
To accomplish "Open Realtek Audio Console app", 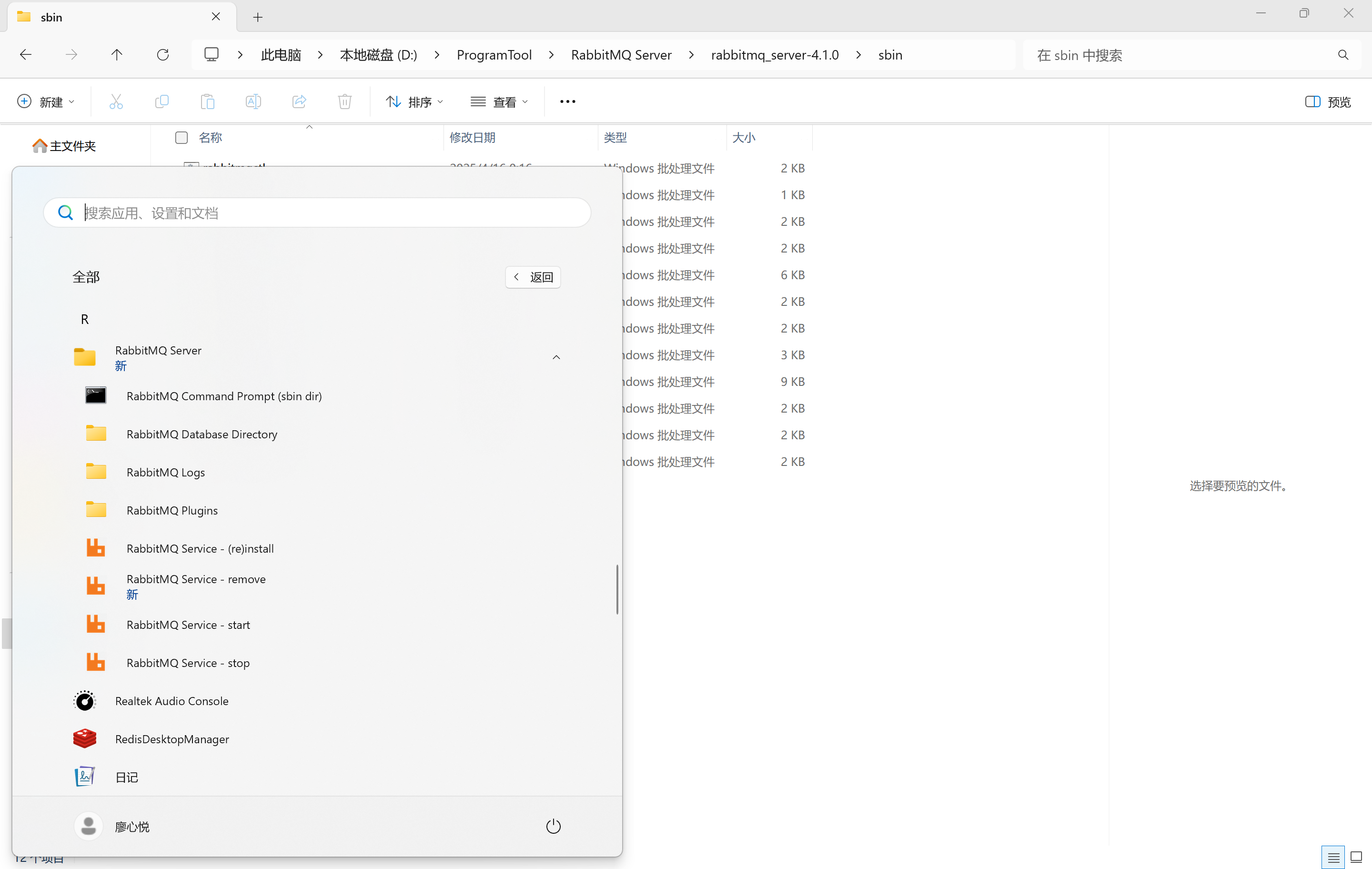I will tap(171, 701).
